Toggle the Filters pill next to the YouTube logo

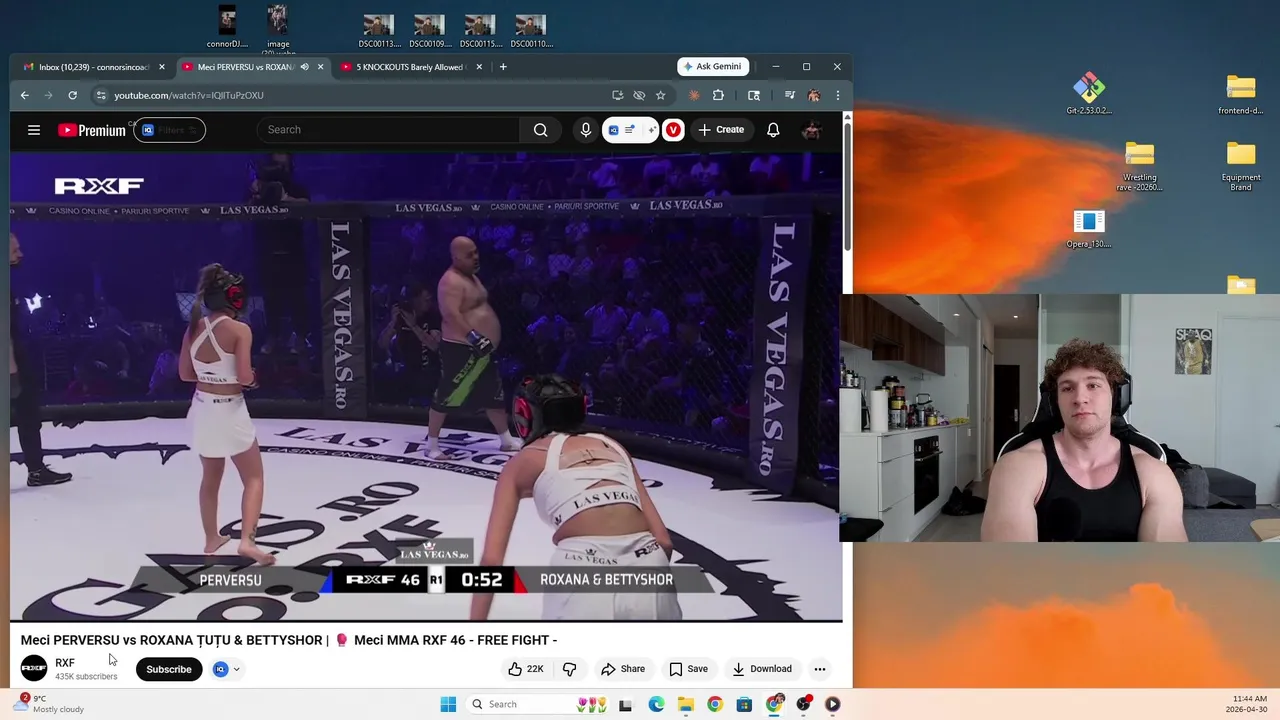pos(170,130)
